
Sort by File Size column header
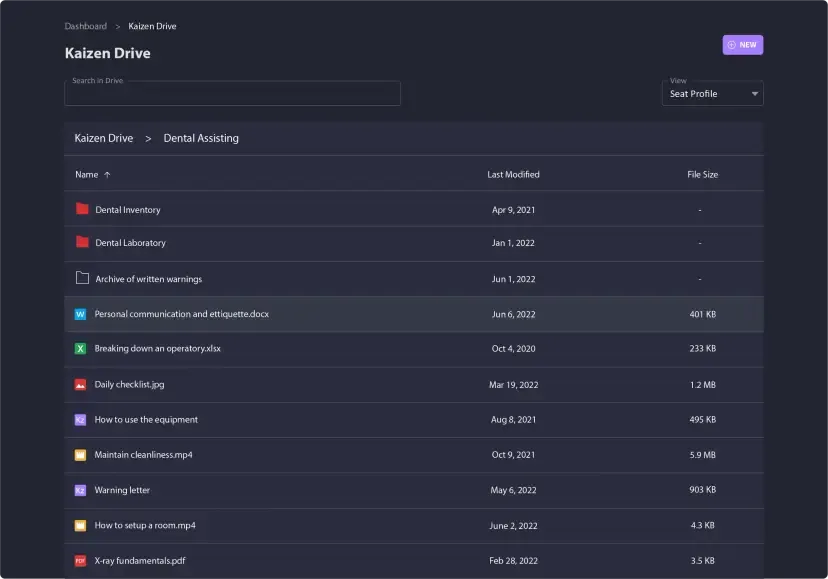tap(702, 174)
